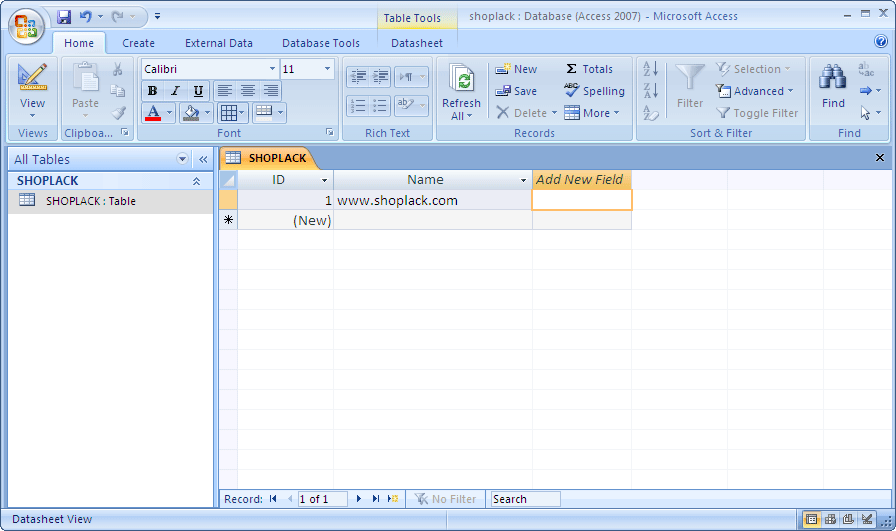The image size is (896, 531).
Task: Go to next record navigation arrow
Action: [x=358, y=499]
